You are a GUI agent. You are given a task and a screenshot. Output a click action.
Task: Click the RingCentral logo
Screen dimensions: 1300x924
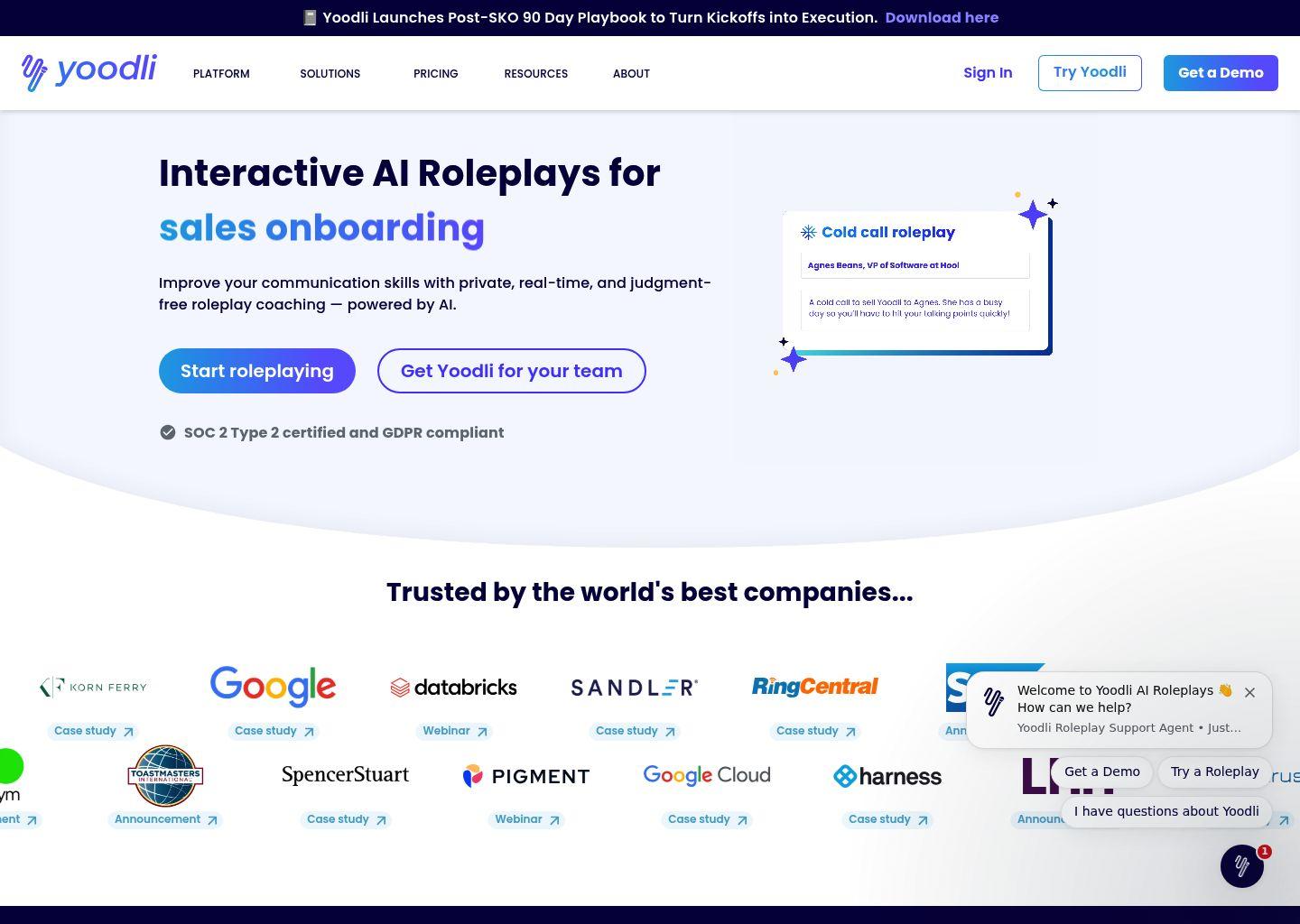814,687
